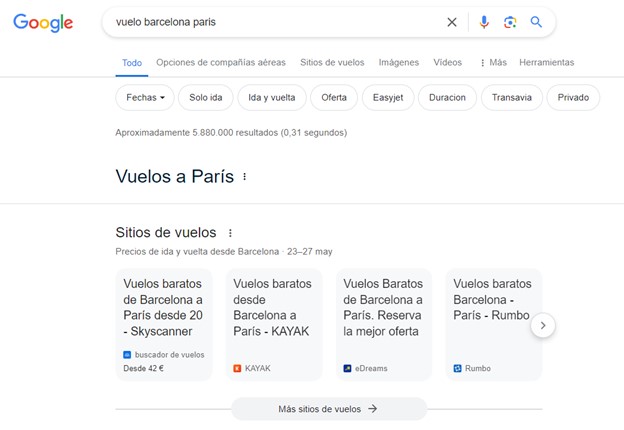Screen dimensions: 624x430
Task: Click the KAYAK favicon icon
Action: click(x=237, y=368)
